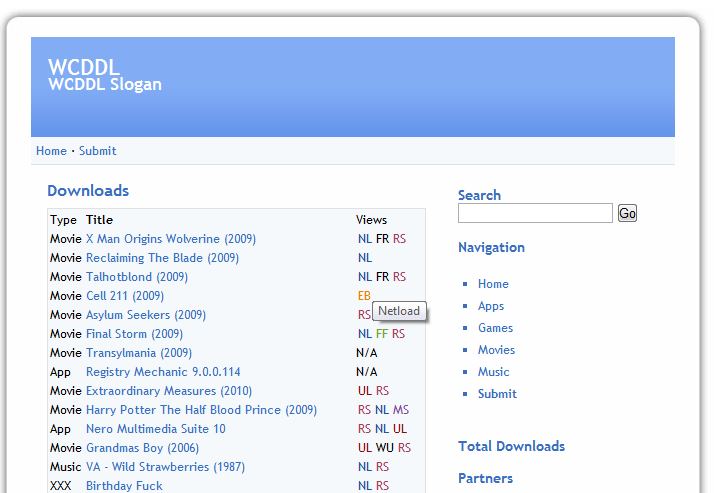
Task: Click the EB host link for Cell 211
Action: [x=364, y=296]
